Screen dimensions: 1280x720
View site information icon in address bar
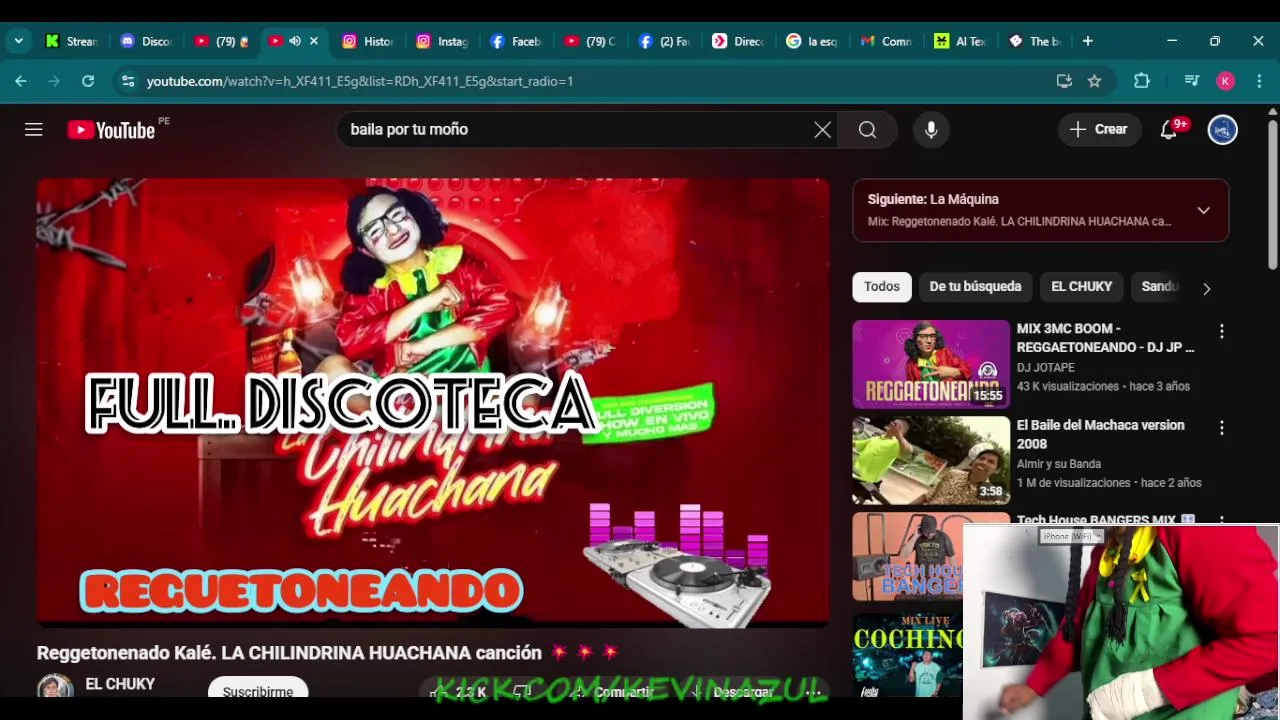coord(127,81)
